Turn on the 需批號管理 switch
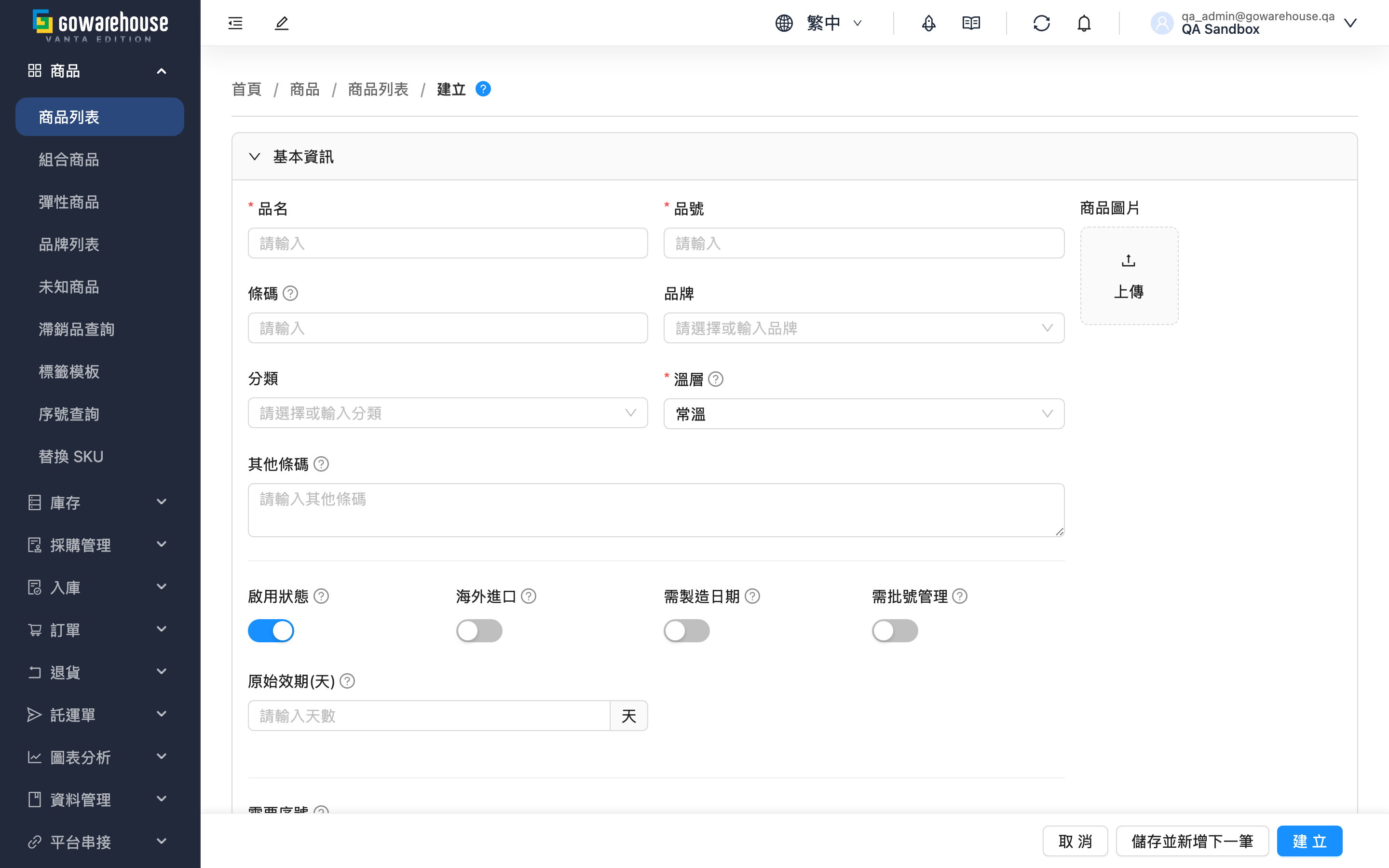Image resolution: width=1389 pixels, height=868 pixels. 895,630
